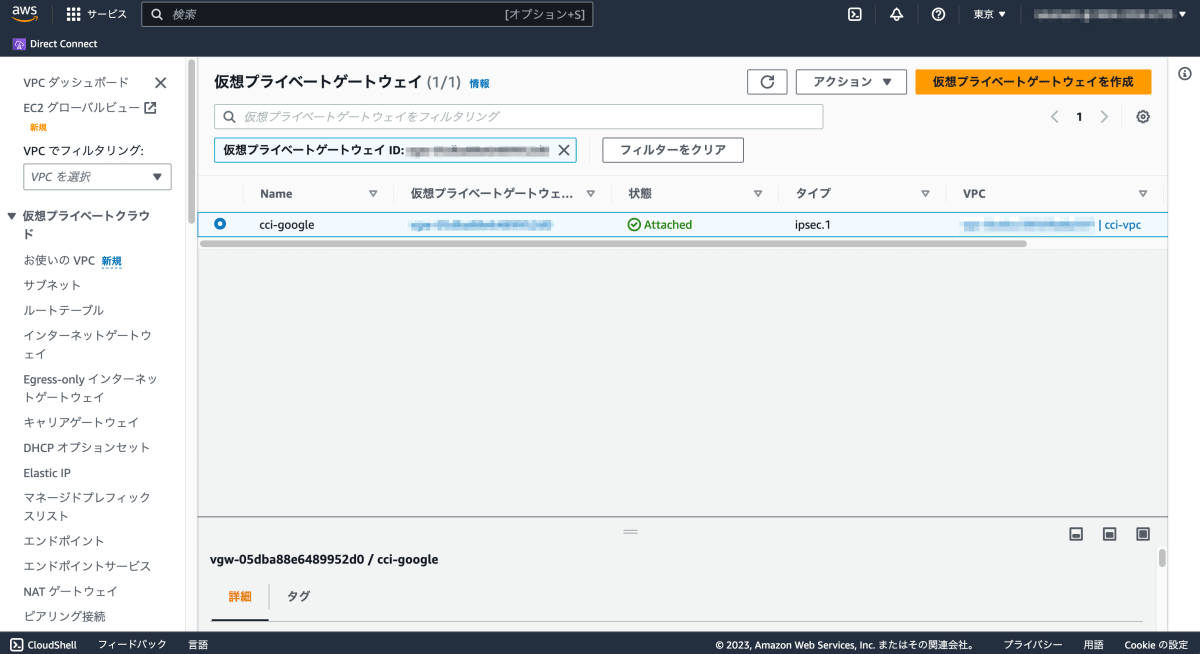Open the cci-vpc link
The width and height of the screenshot is (1200, 654).
click(1122, 225)
